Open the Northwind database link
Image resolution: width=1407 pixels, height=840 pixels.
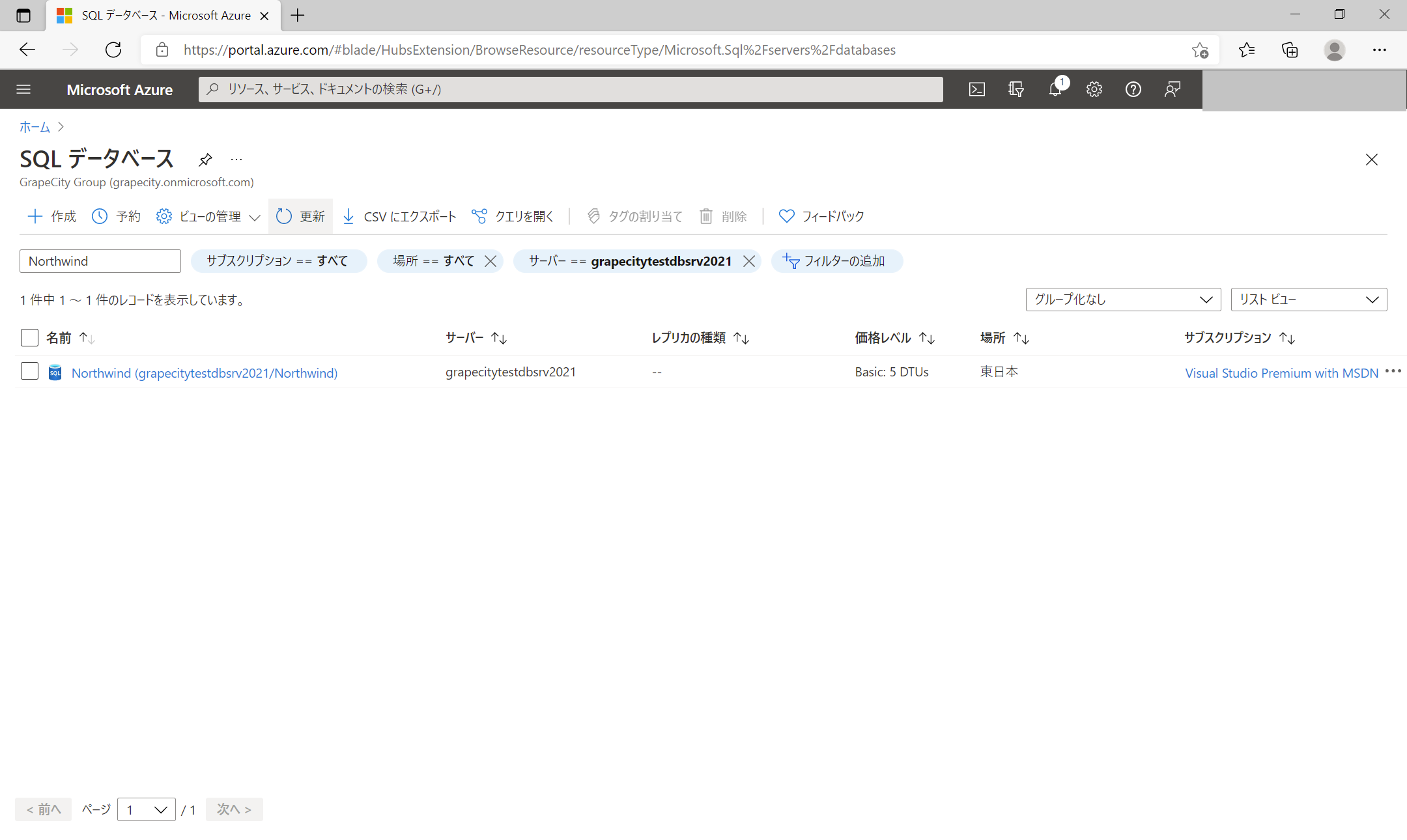tap(205, 373)
